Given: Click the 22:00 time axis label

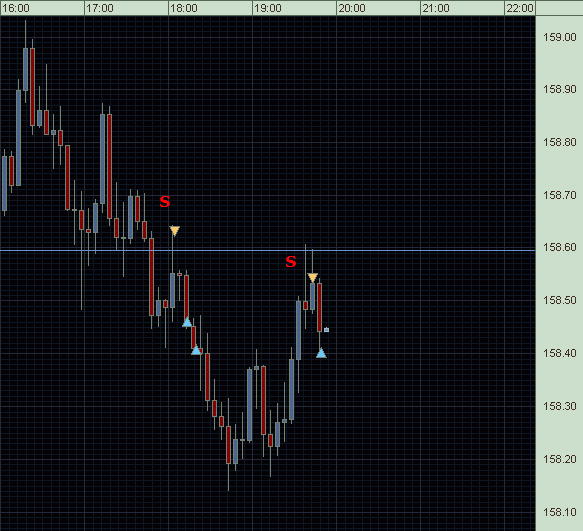Looking at the screenshot, I should point(520,8).
